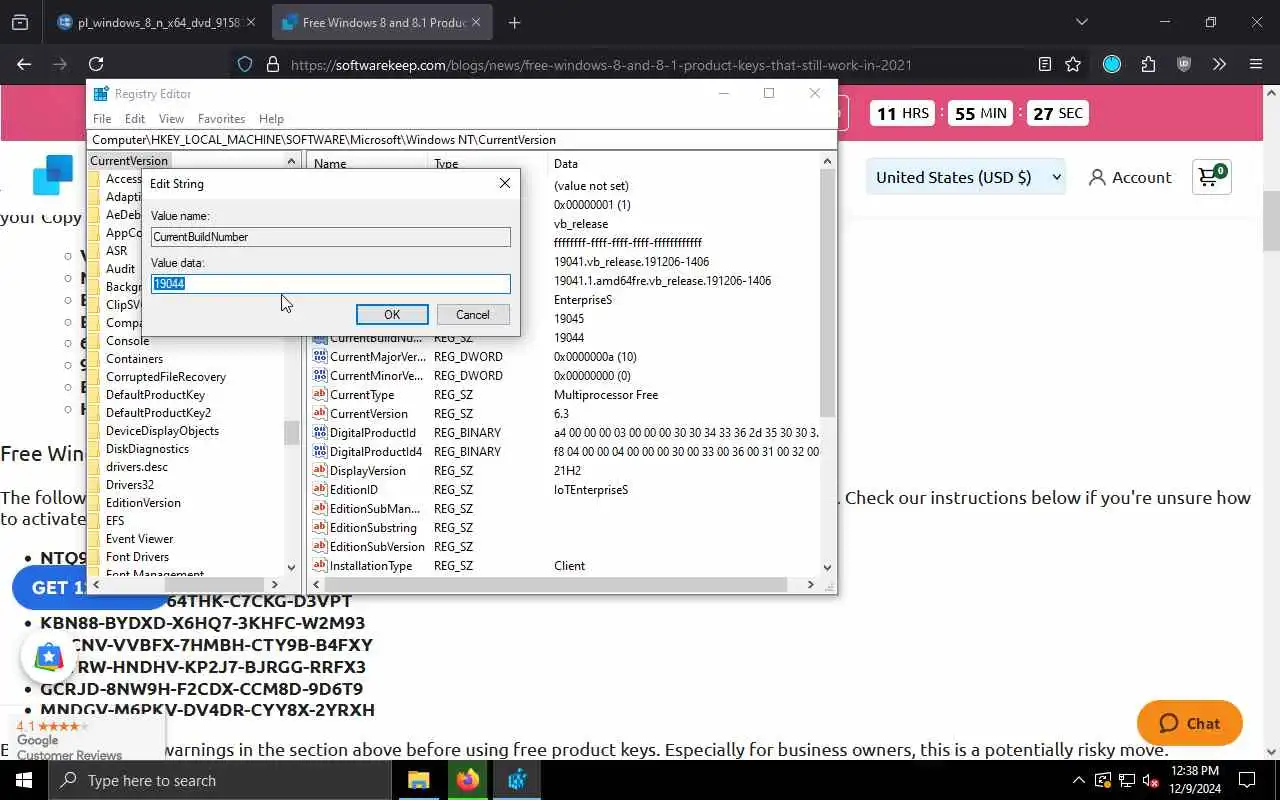This screenshot has width=1280, height=800.
Task: Click OK in the Edit String dialog
Action: 392,314
